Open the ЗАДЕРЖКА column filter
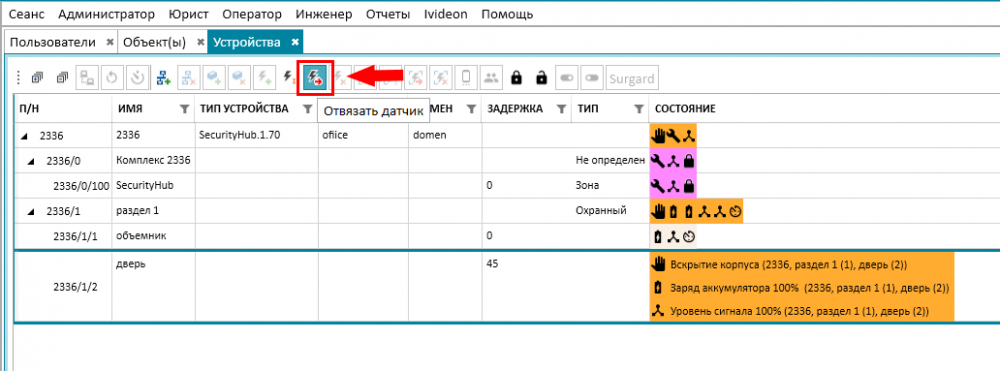Screen dimensions: 1000x371 [x=561, y=110]
